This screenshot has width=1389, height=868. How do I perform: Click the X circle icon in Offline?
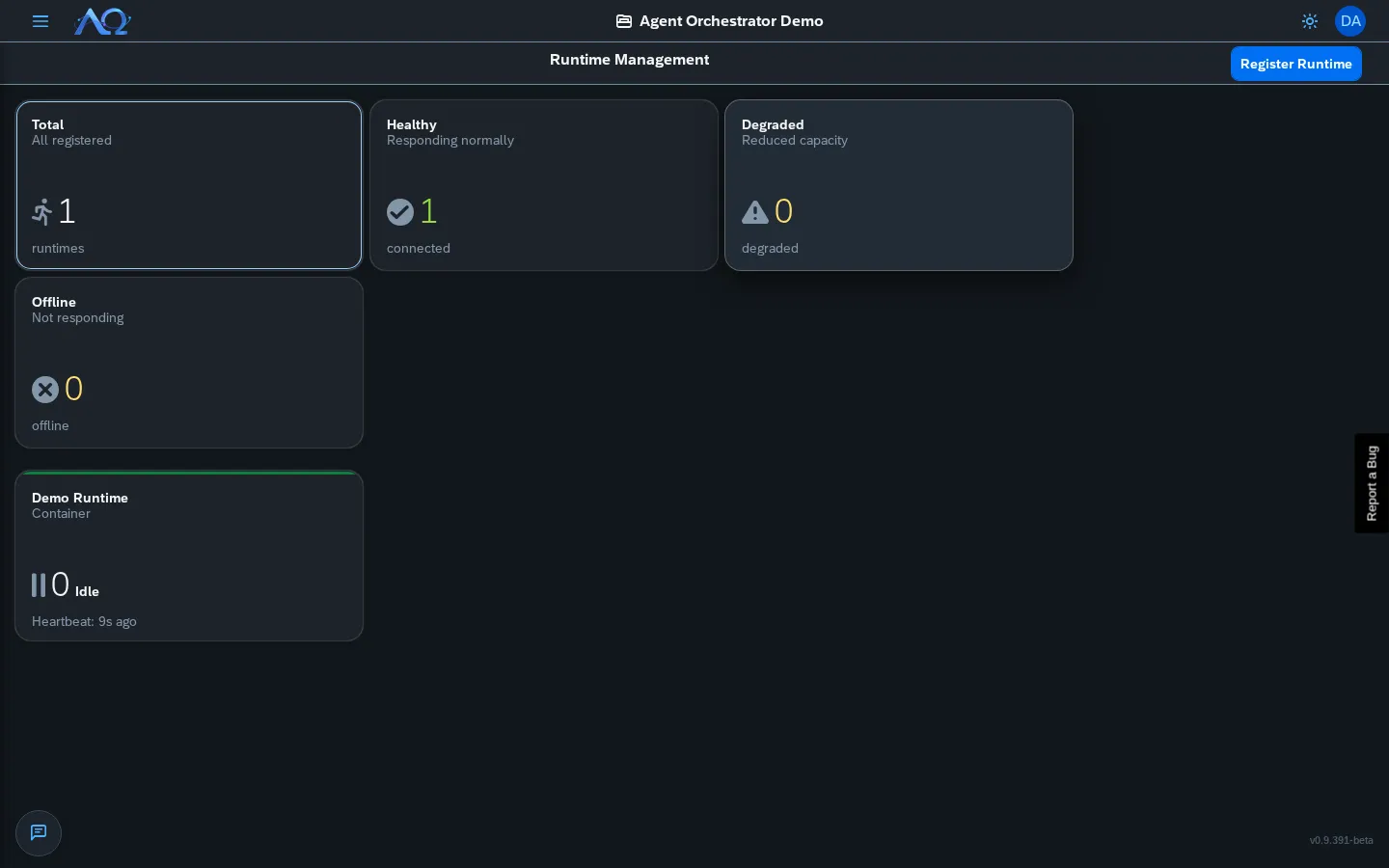tap(45, 390)
